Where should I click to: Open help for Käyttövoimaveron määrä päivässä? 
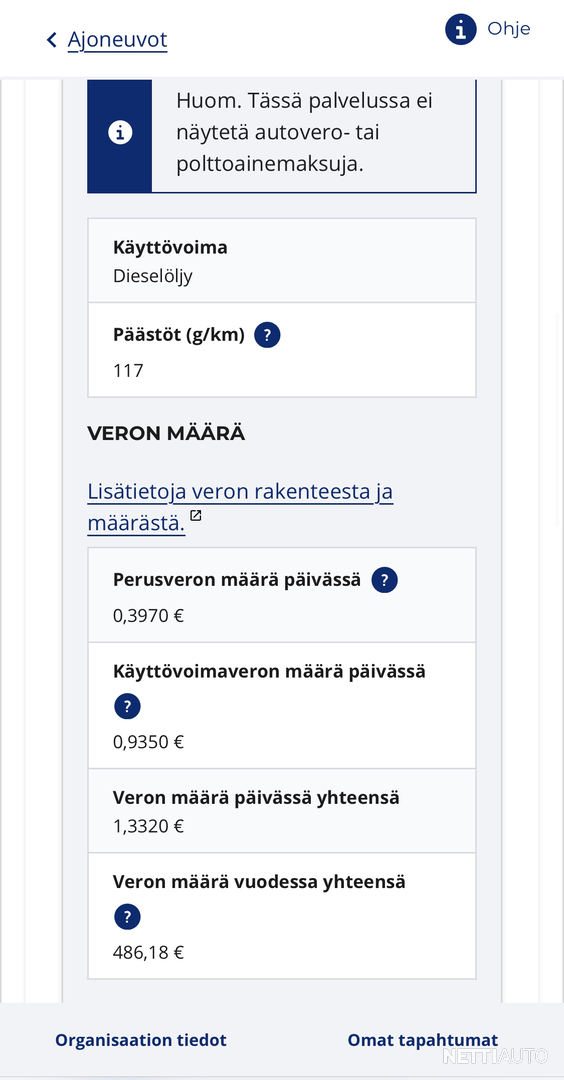127,706
